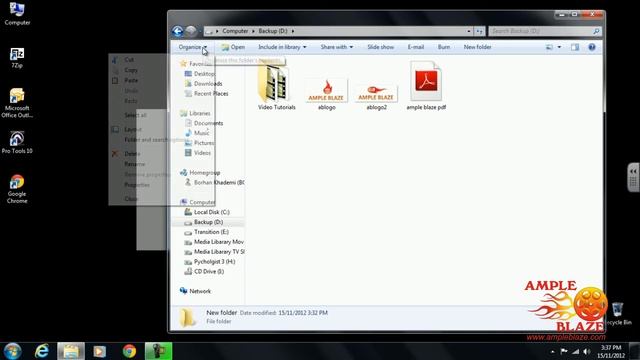Viewport: 640px width, 360px height.
Task: Open the Organize menu
Action: point(193,47)
